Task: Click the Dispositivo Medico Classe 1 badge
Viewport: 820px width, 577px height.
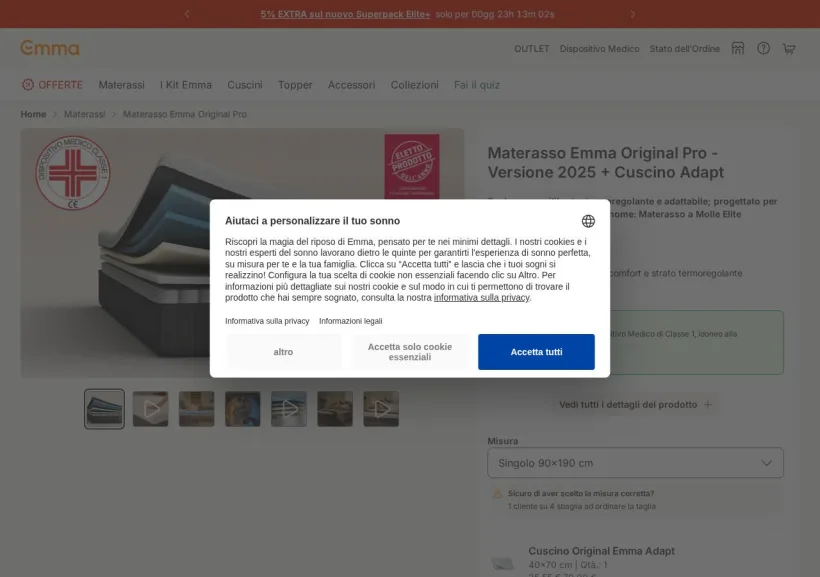Action: coord(73,173)
